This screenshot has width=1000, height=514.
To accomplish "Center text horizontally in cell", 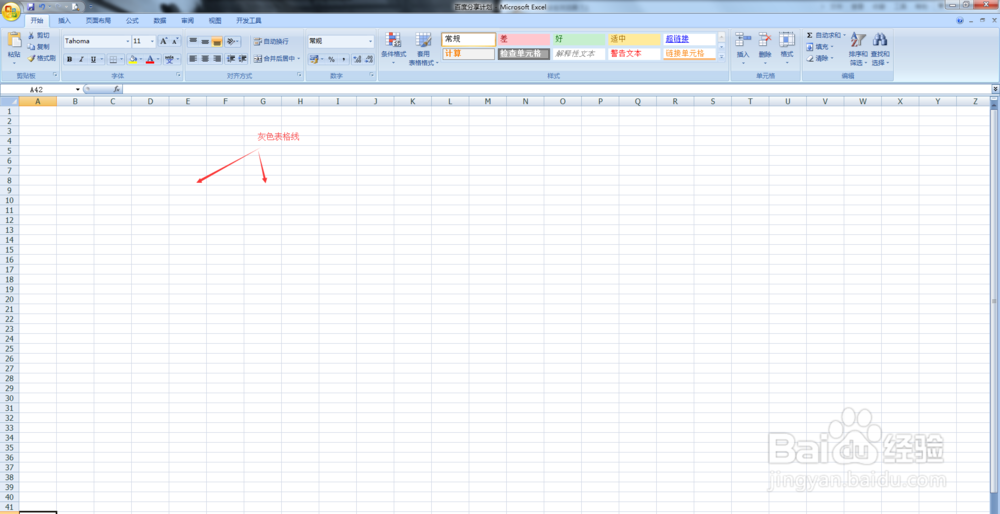I will pyautogui.click(x=205, y=59).
